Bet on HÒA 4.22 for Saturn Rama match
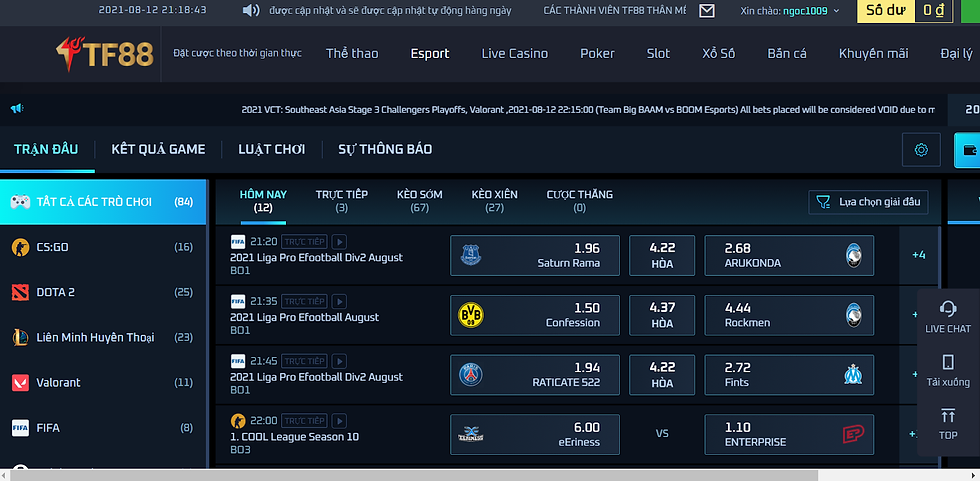The height and width of the screenshot is (481, 980). tap(662, 255)
